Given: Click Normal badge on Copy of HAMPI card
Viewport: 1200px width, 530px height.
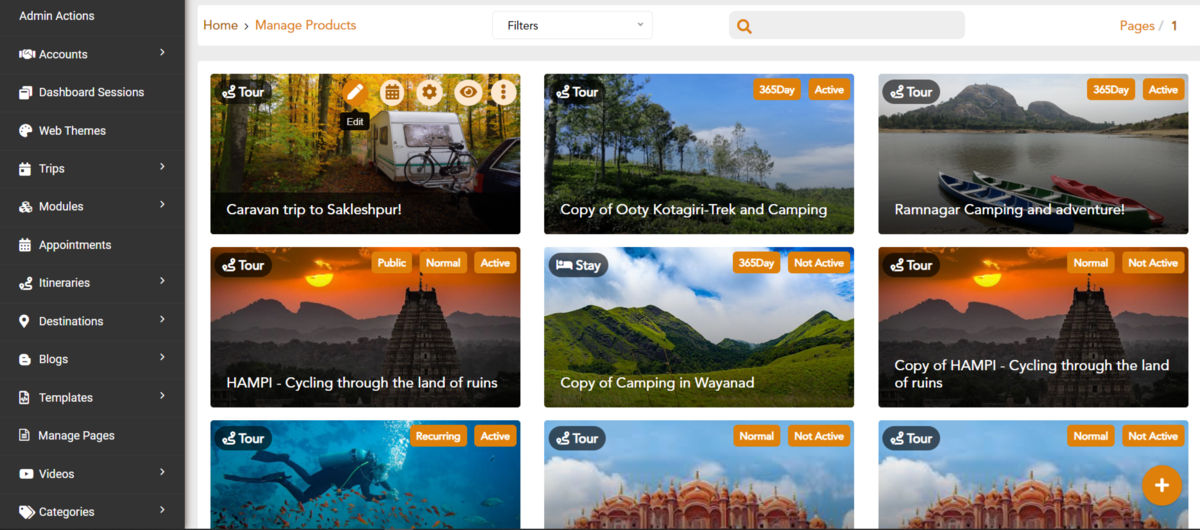Looking at the screenshot, I should click(x=1091, y=263).
